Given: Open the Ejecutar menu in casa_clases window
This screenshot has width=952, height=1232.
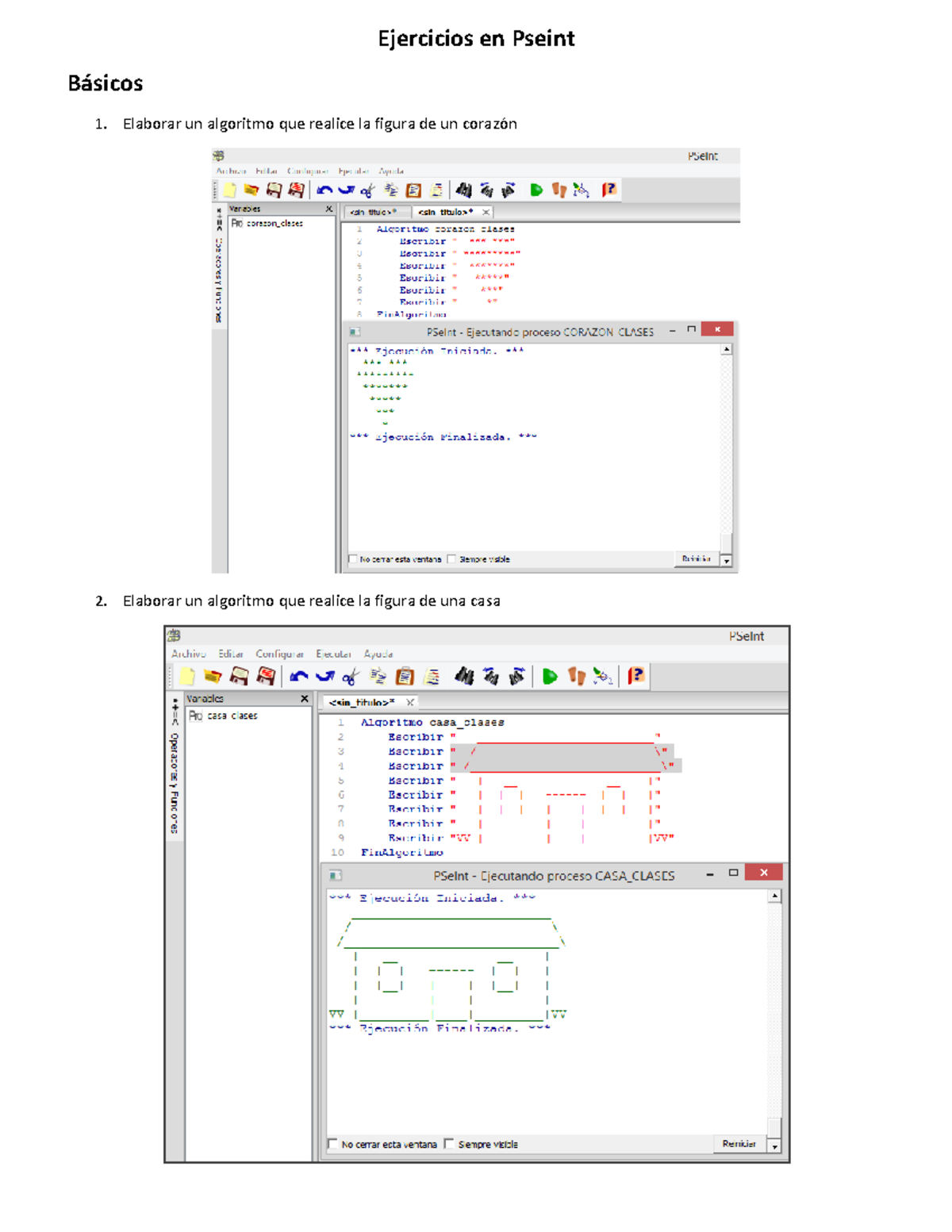Looking at the screenshot, I should click(333, 654).
